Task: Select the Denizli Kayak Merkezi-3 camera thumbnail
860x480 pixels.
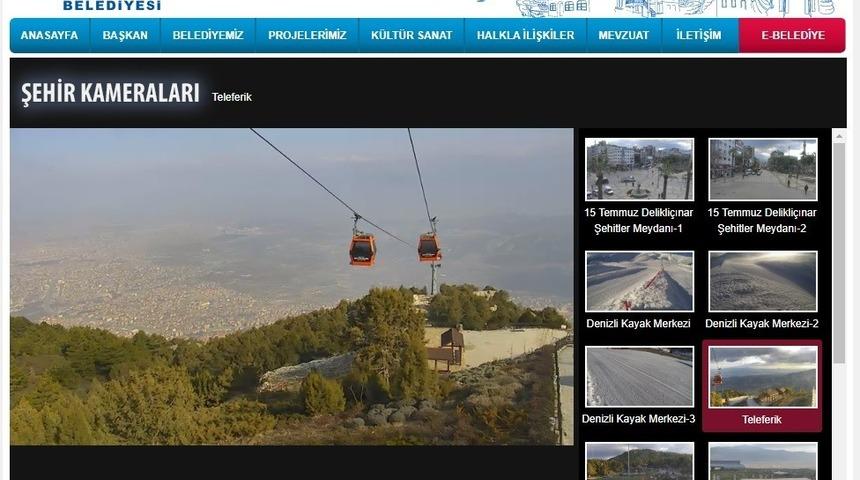Action: [x=640, y=377]
